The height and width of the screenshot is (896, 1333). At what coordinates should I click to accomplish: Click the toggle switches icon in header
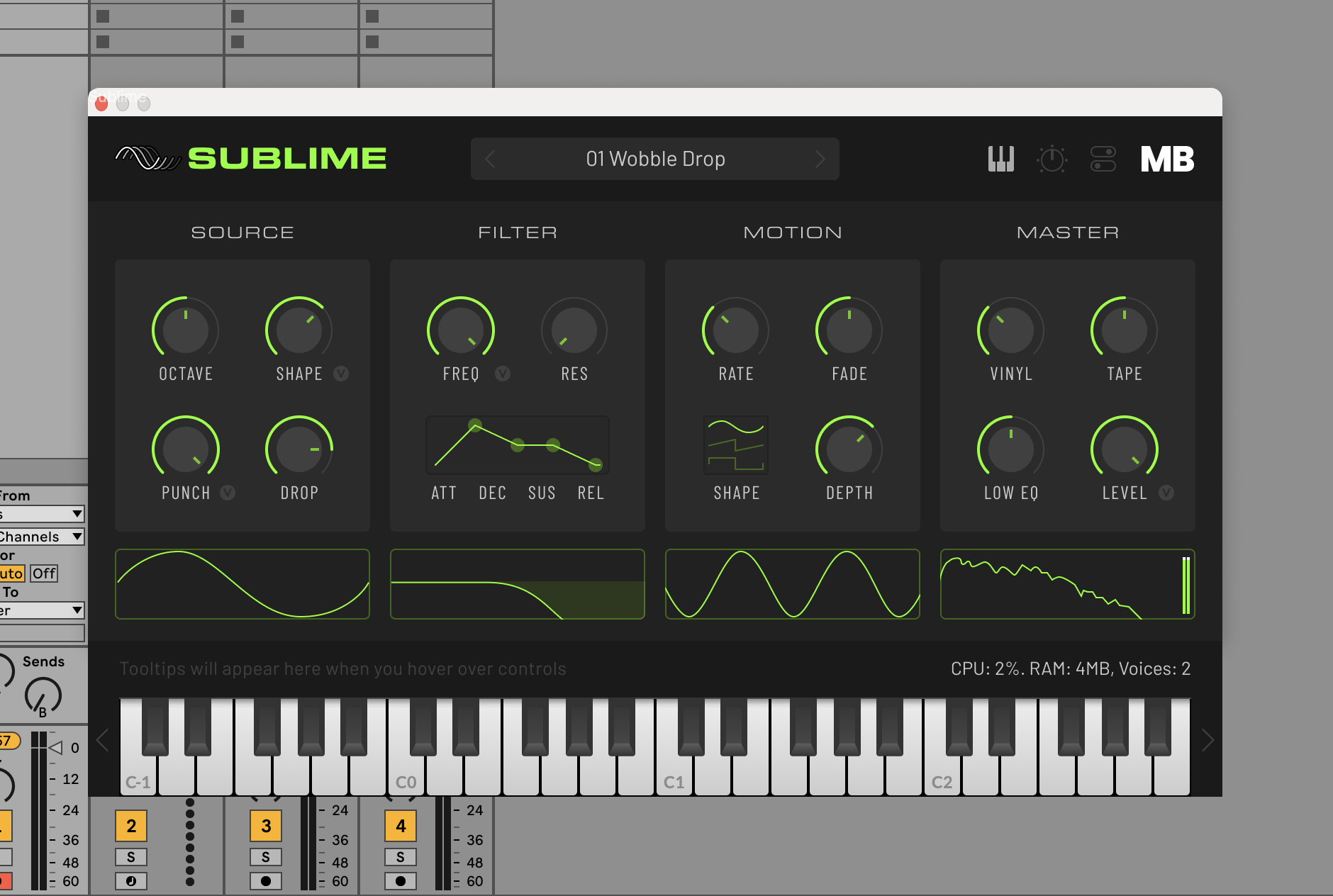pyautogui.click(x=1103, y=159)
